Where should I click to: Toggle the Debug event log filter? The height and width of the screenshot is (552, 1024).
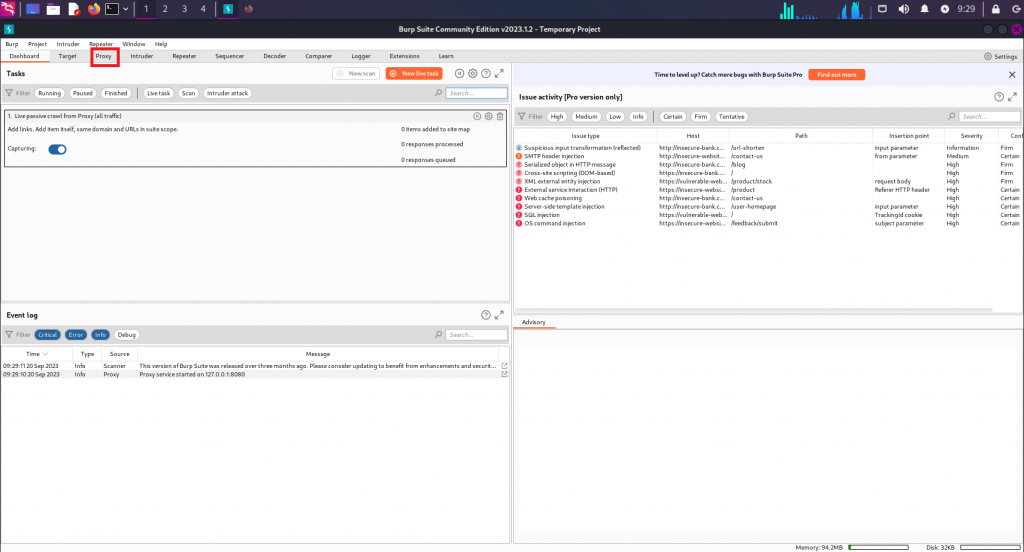point(127,334)
